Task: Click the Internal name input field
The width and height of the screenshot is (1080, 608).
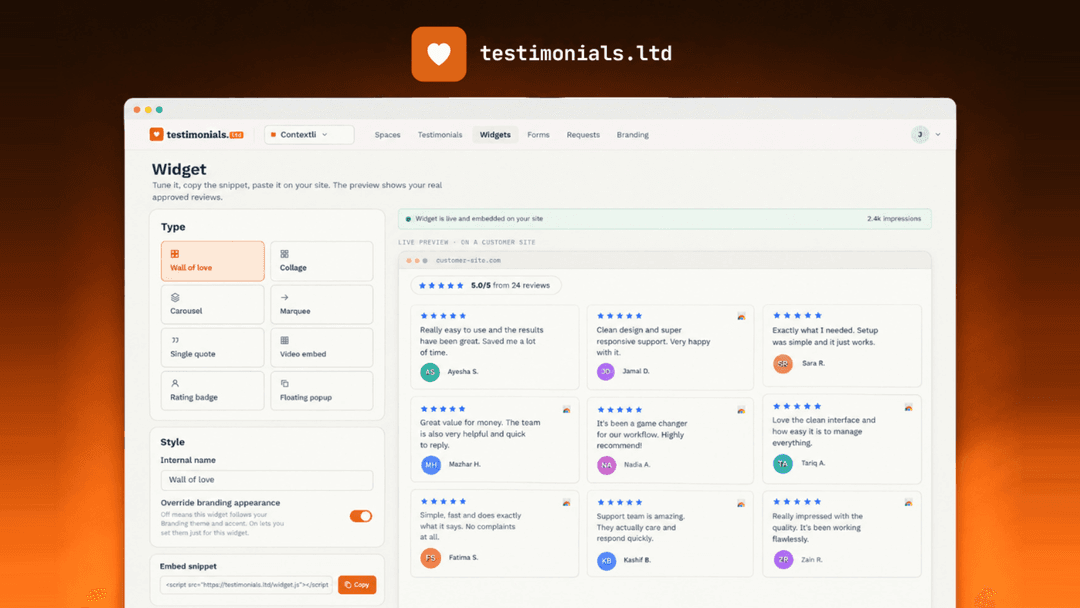Action: tap(267, 480)
